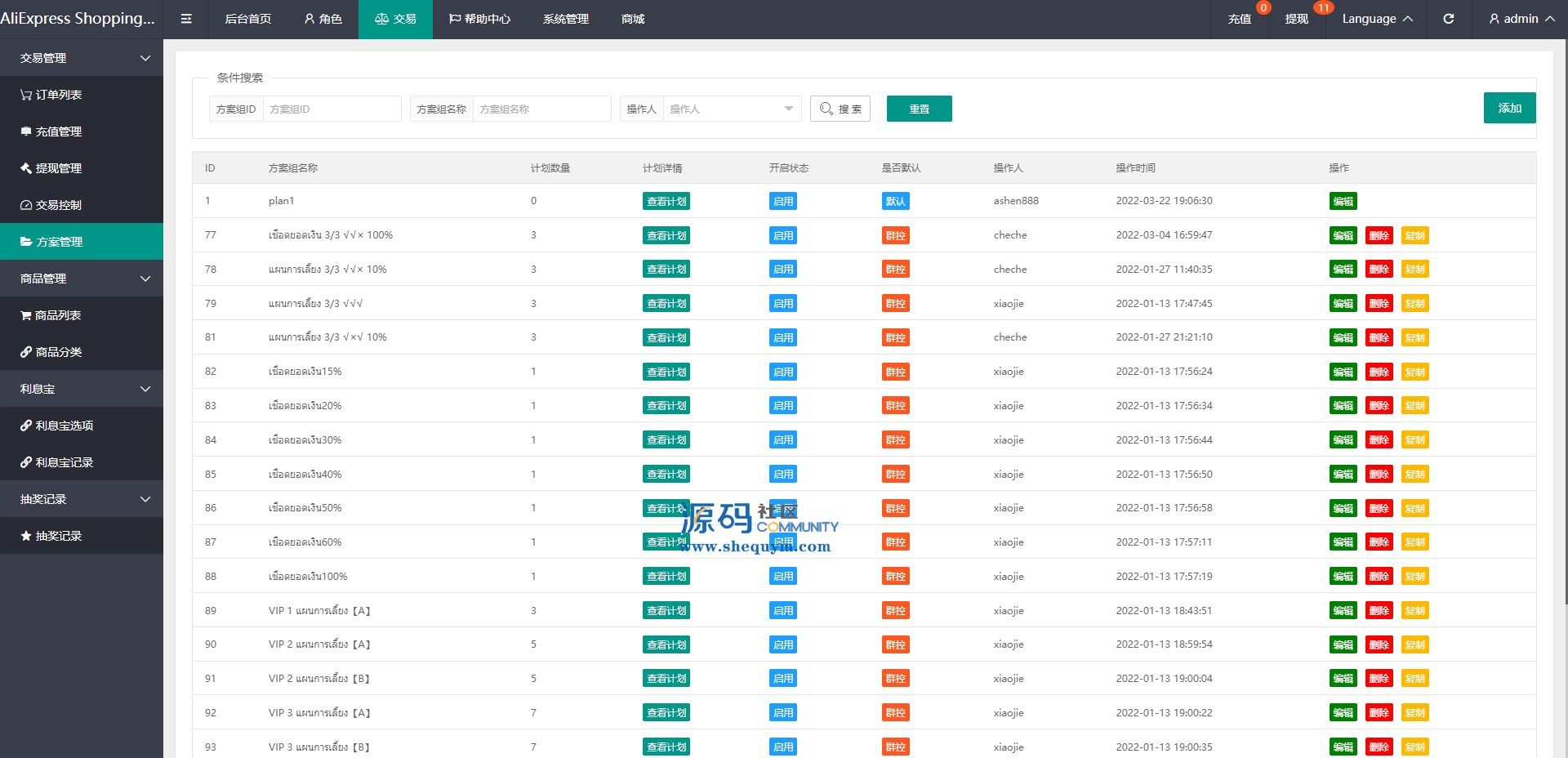The image size is (1568, 758).
Task: Click the 添加 add button
Action: click(x=1510, y=108)
